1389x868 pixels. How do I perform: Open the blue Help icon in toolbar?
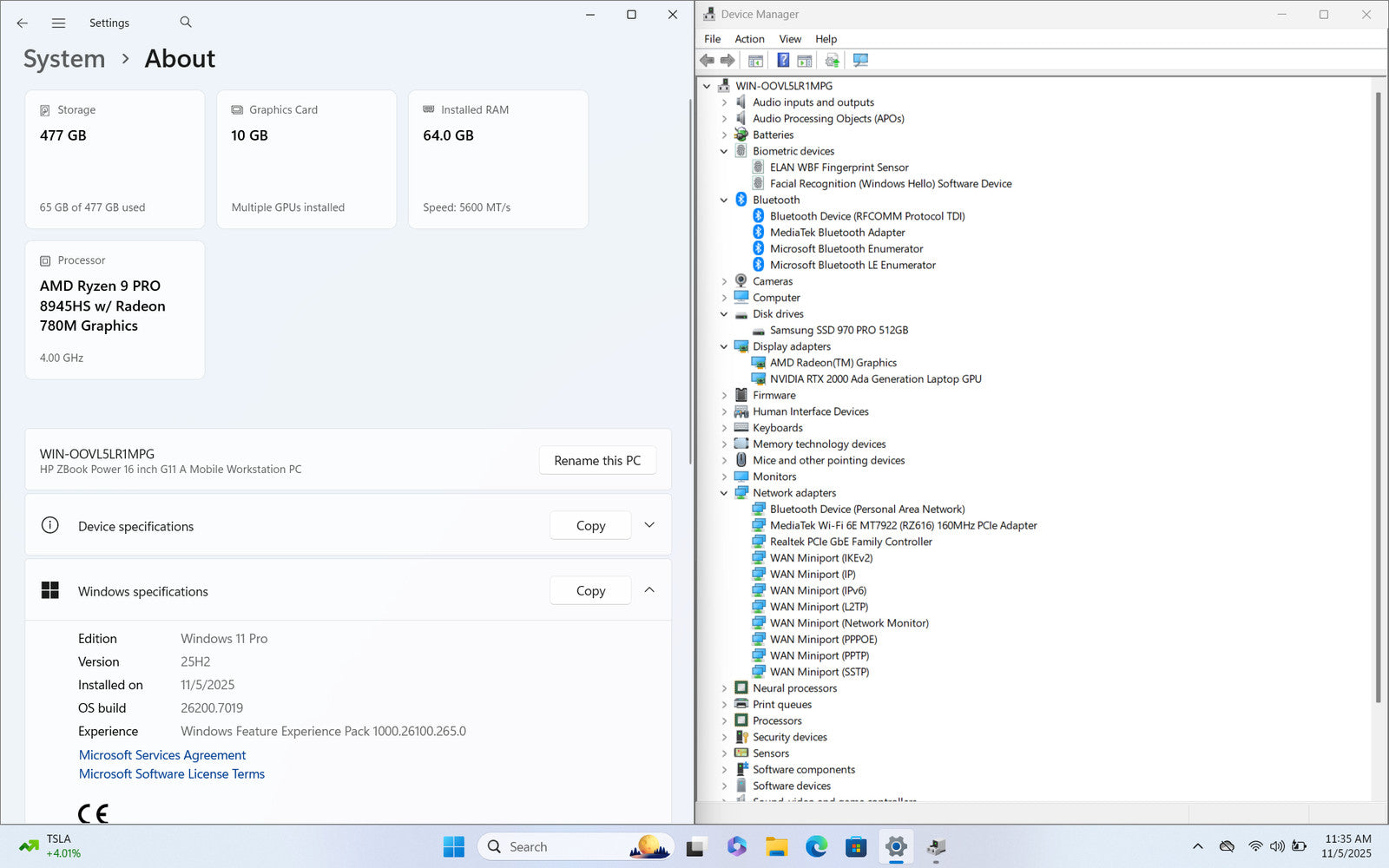[783, 61]
